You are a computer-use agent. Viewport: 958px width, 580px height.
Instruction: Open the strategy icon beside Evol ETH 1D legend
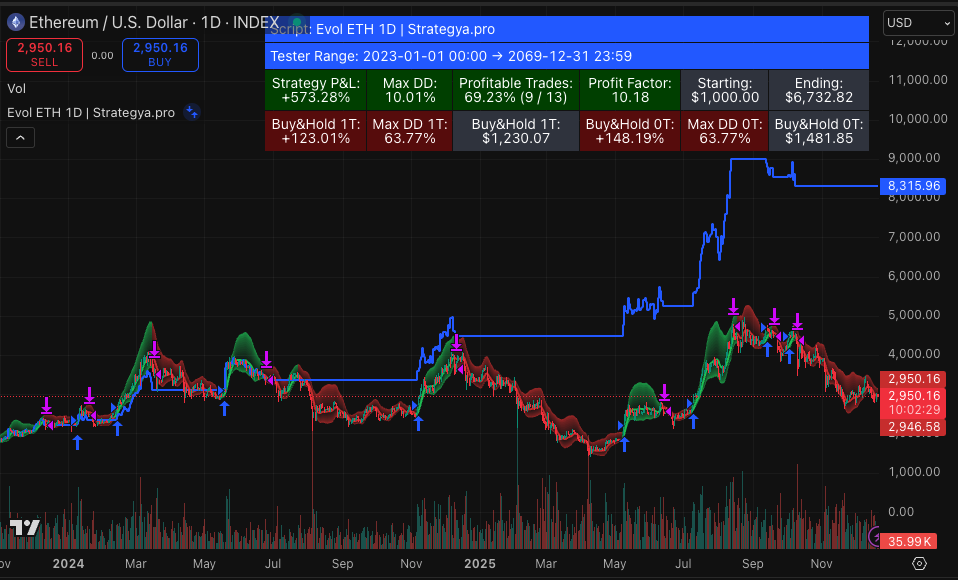[x=192, y=112]
